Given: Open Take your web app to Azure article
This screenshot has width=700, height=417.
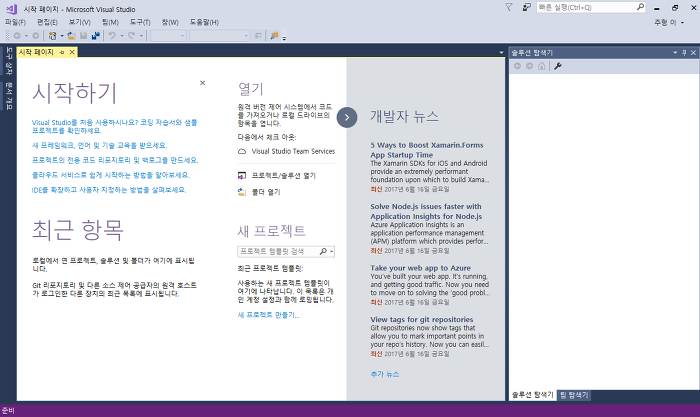Looking at the screenshot, I should (421, 268).
